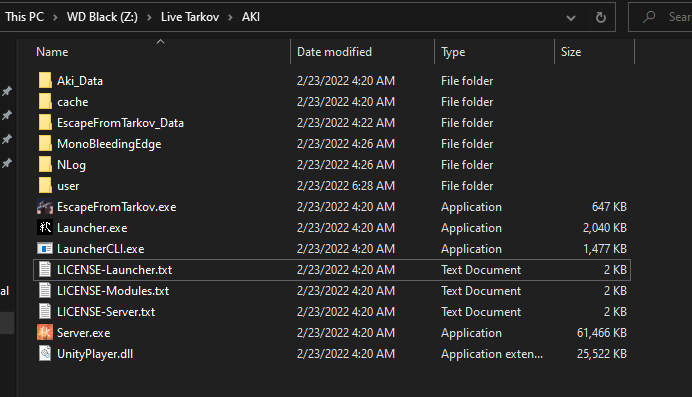Click the LICENSE-Server.txt document icon
Screen dimensions: 692x397
pos(45,312)
